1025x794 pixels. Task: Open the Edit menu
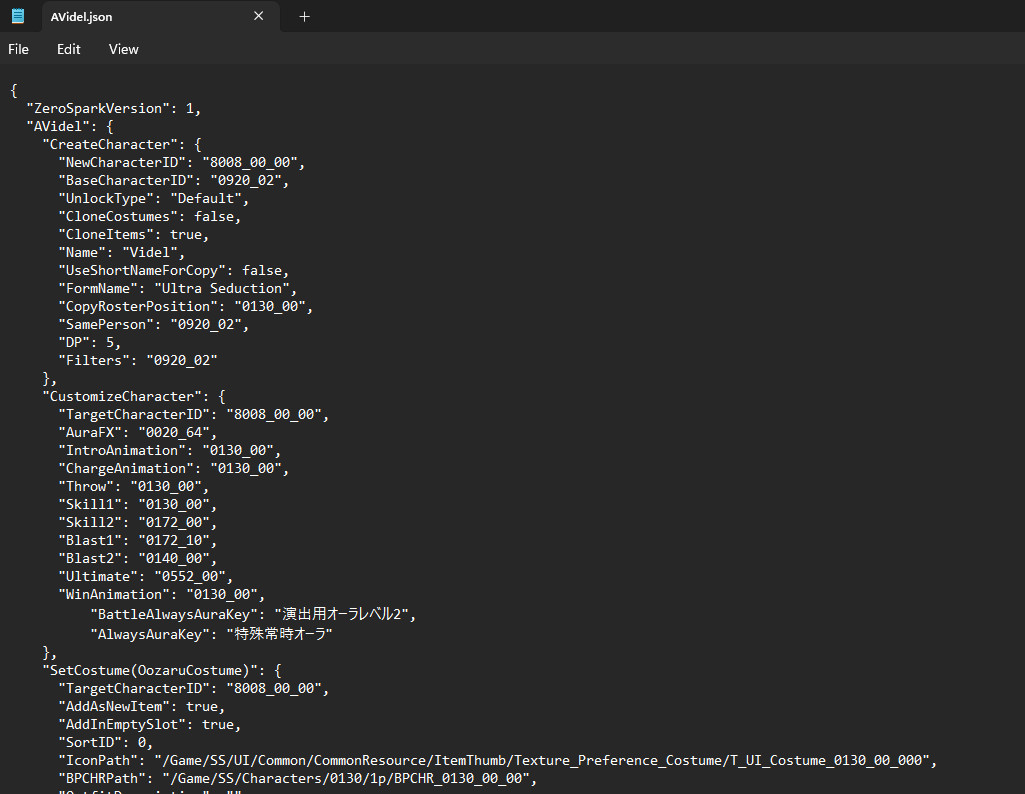tap(69, 49)
